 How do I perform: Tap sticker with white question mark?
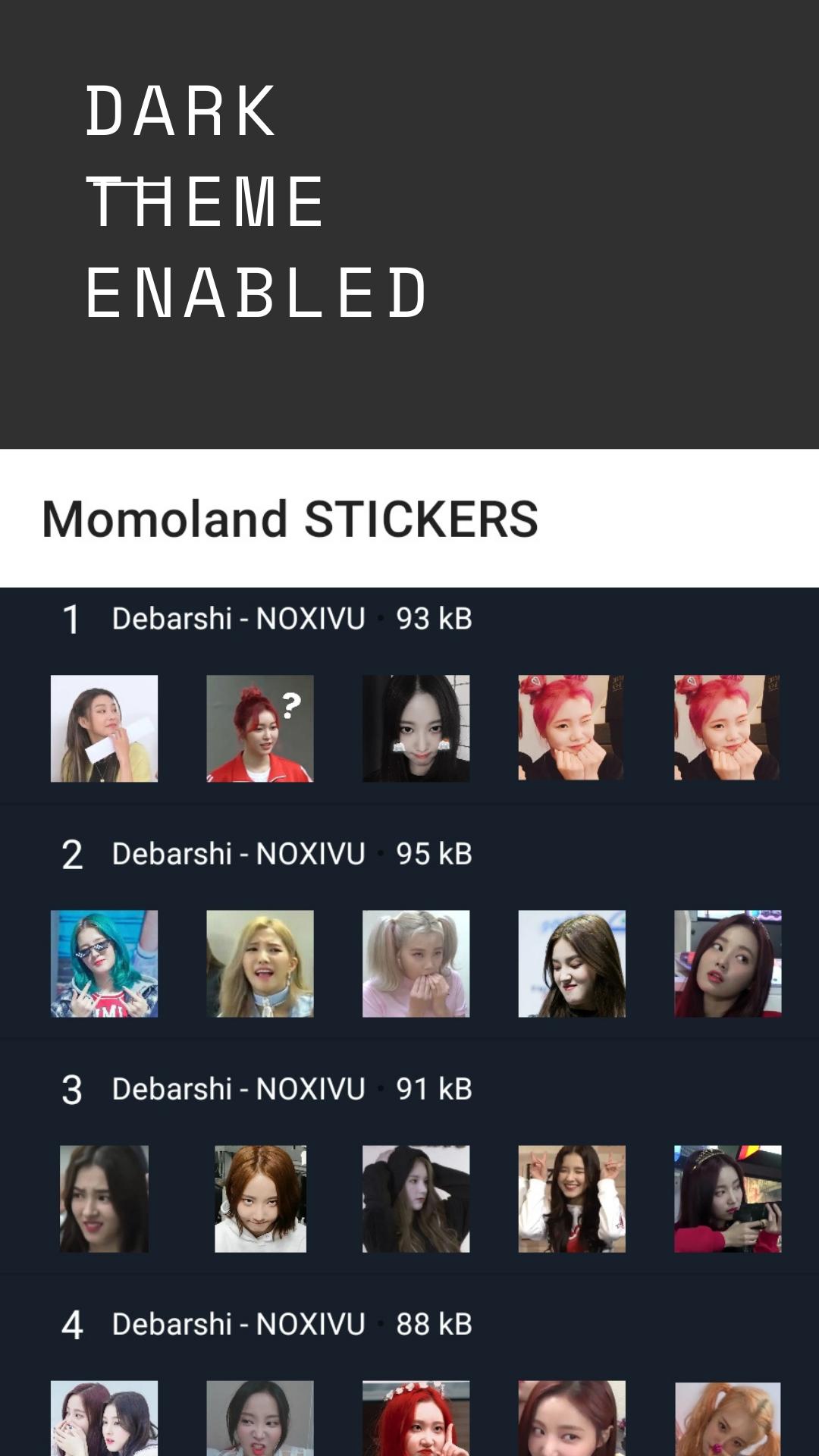260,729
